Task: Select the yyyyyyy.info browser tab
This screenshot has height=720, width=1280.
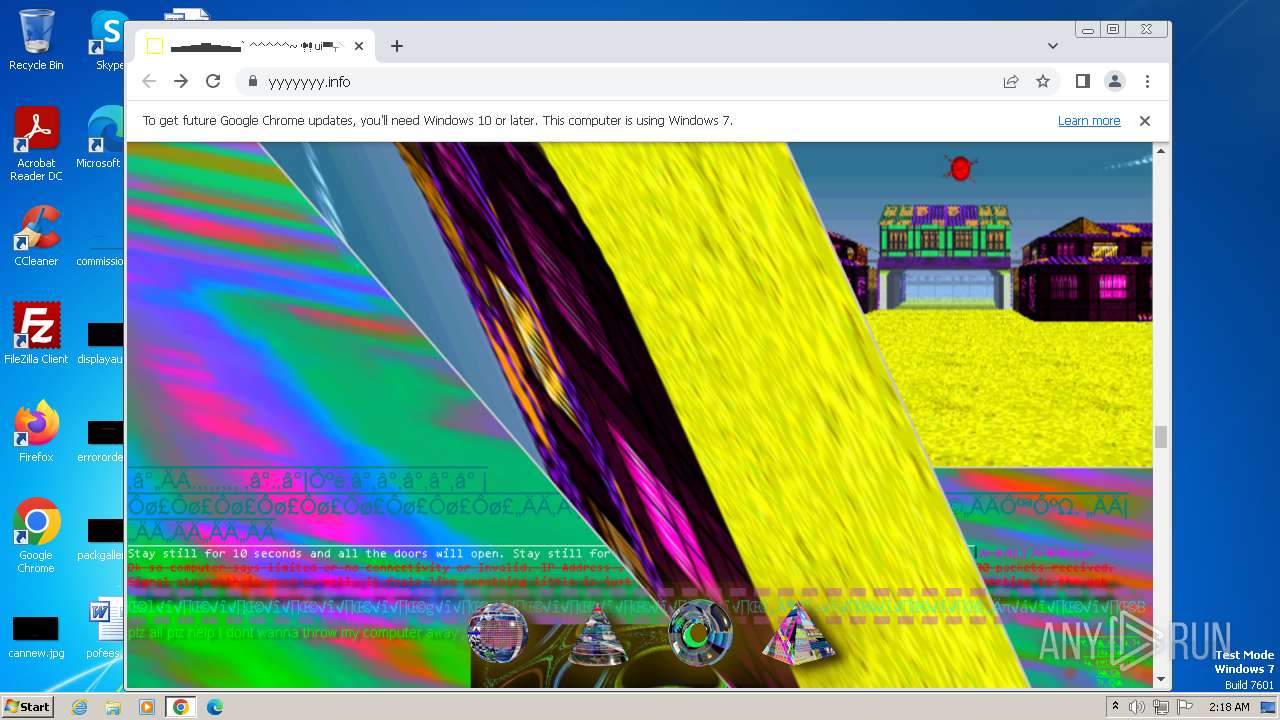Action: tap(255, 46)
